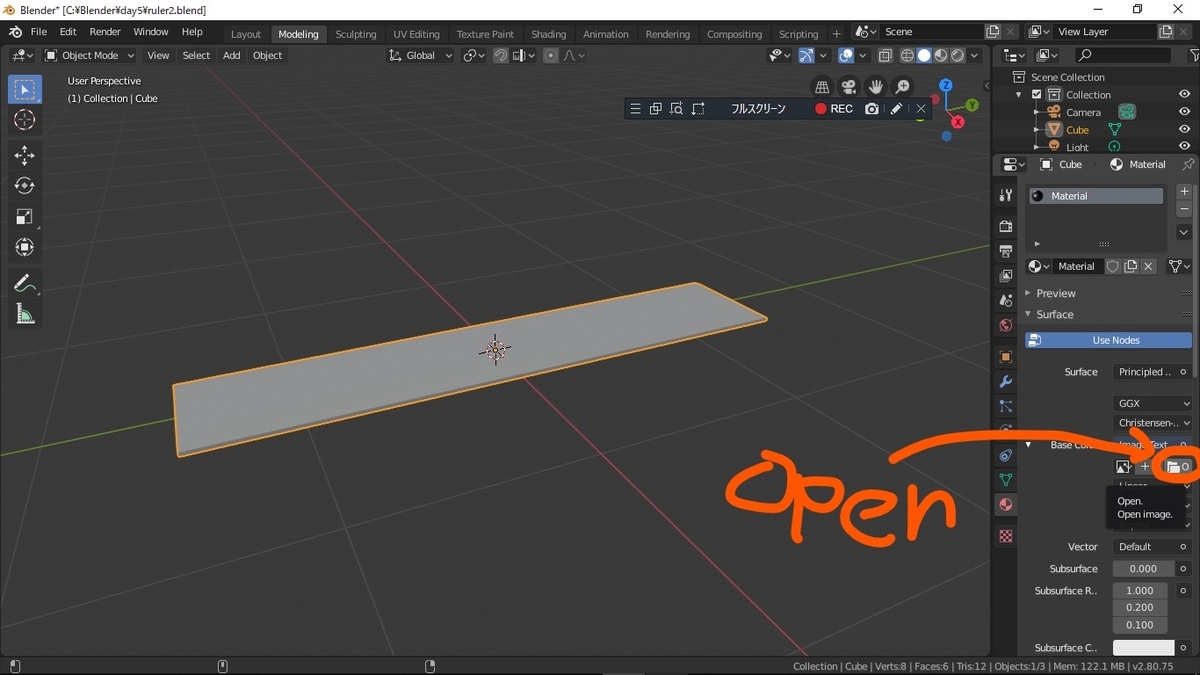Switch to the Layout workspace tab
This screenshot has height=675, width=1200.
(x=246, y=34)
